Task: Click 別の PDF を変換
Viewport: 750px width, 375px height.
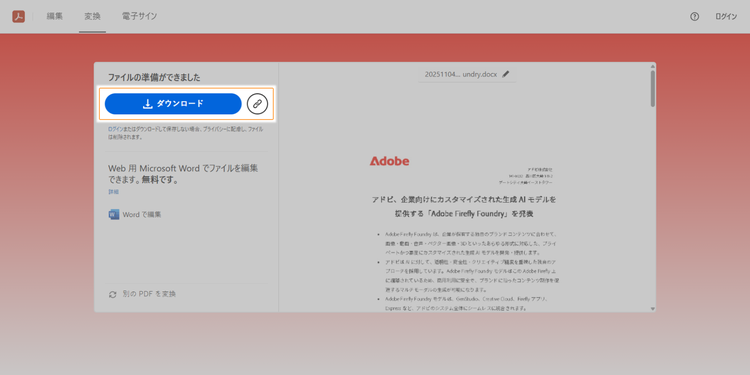Action: (149, 294)
